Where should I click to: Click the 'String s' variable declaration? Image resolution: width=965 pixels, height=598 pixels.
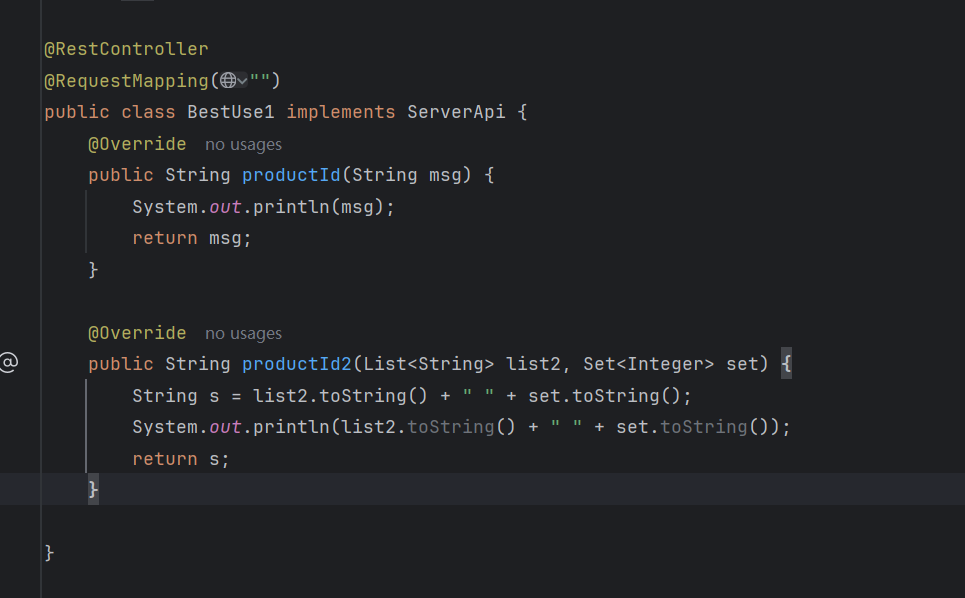176,396
